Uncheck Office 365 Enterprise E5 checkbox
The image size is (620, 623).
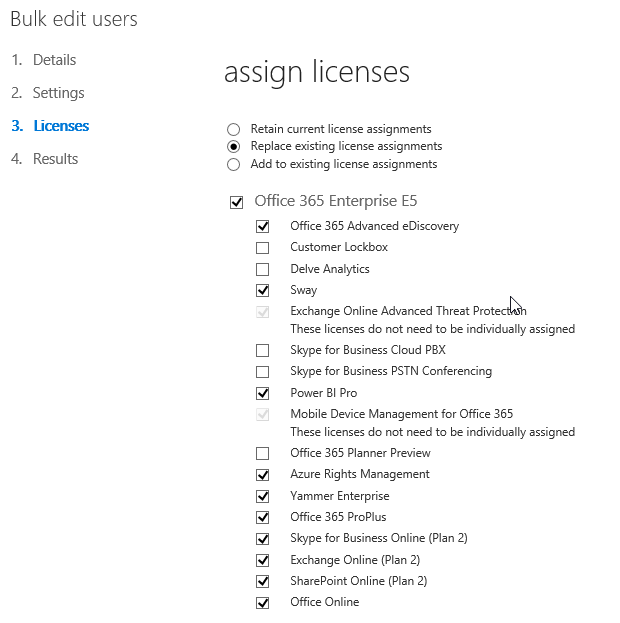tap(236, 202)
